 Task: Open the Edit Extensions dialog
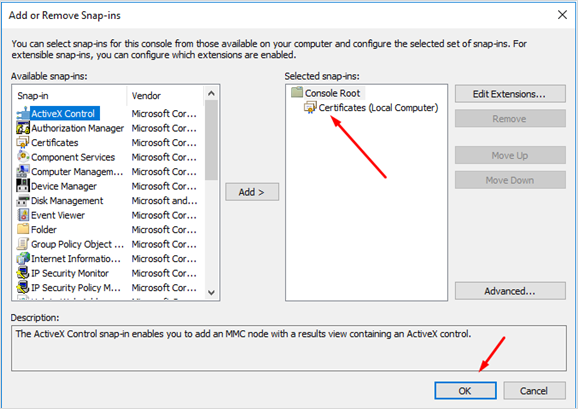pyautogui.click(x=510, y=94)
